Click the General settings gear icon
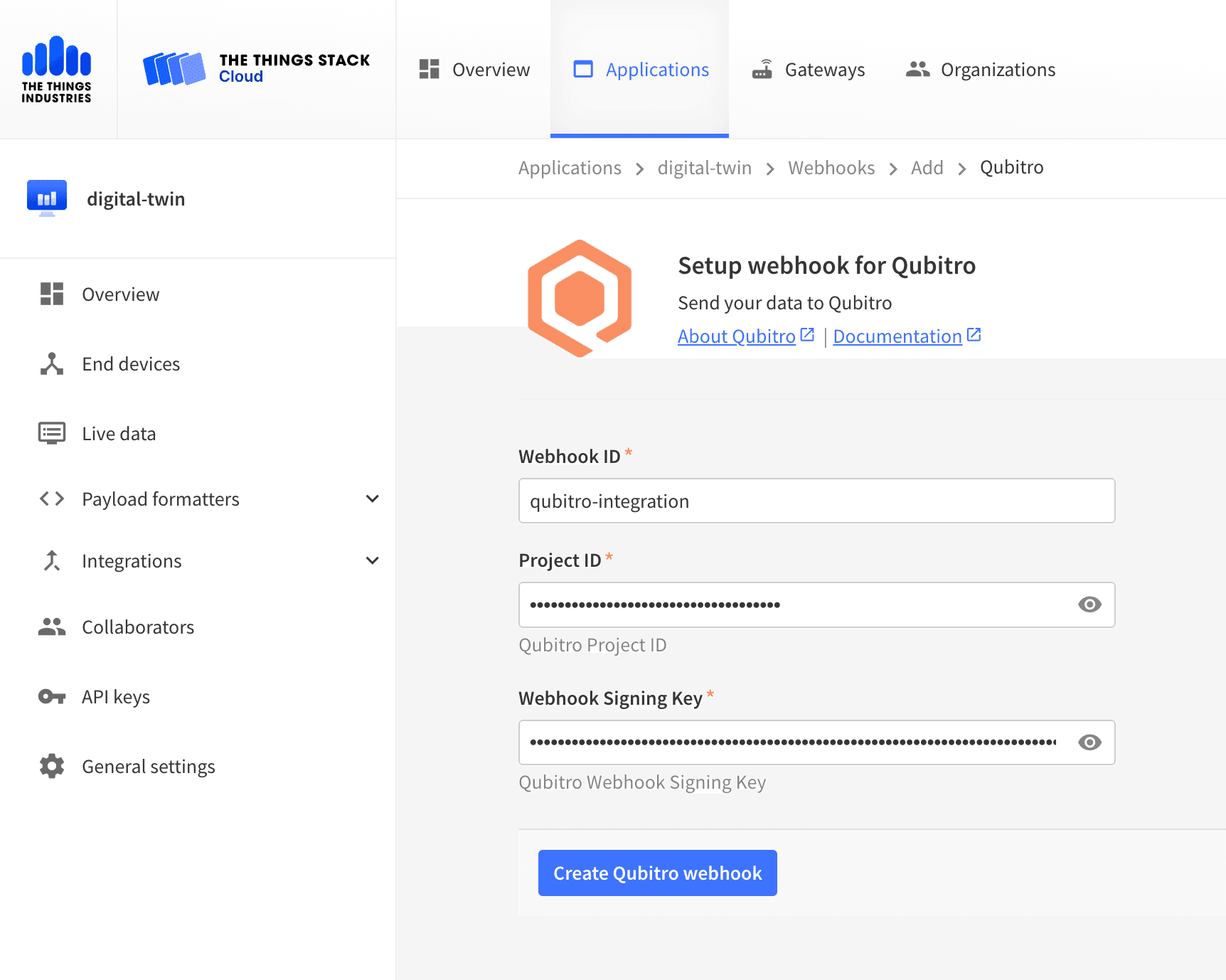 tap(52, 766)
